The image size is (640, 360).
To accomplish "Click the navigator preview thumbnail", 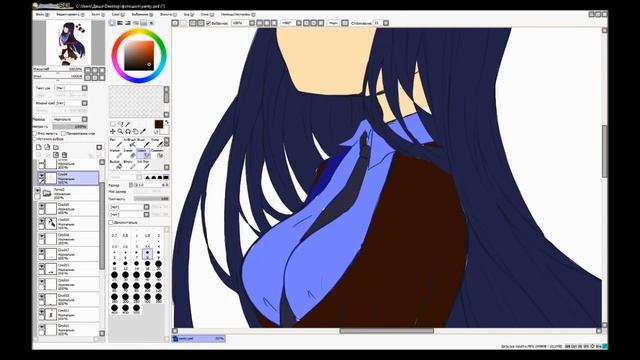I will tap(69, 42).
